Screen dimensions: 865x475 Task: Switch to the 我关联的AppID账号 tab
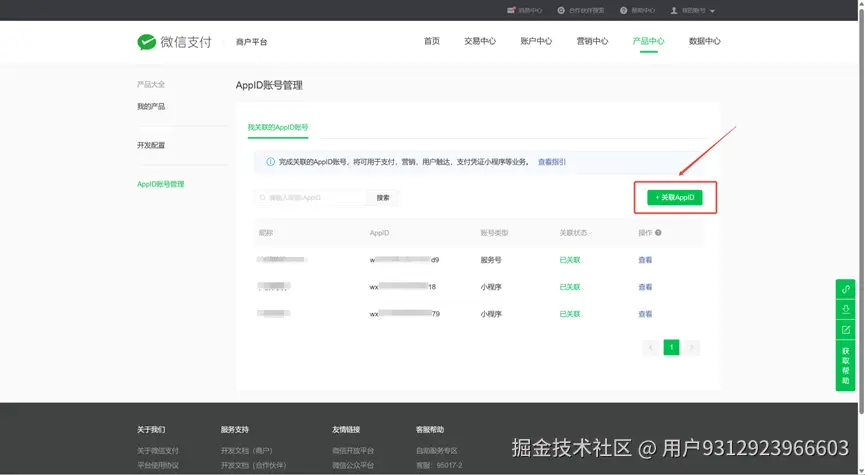[x=278, y=127]
